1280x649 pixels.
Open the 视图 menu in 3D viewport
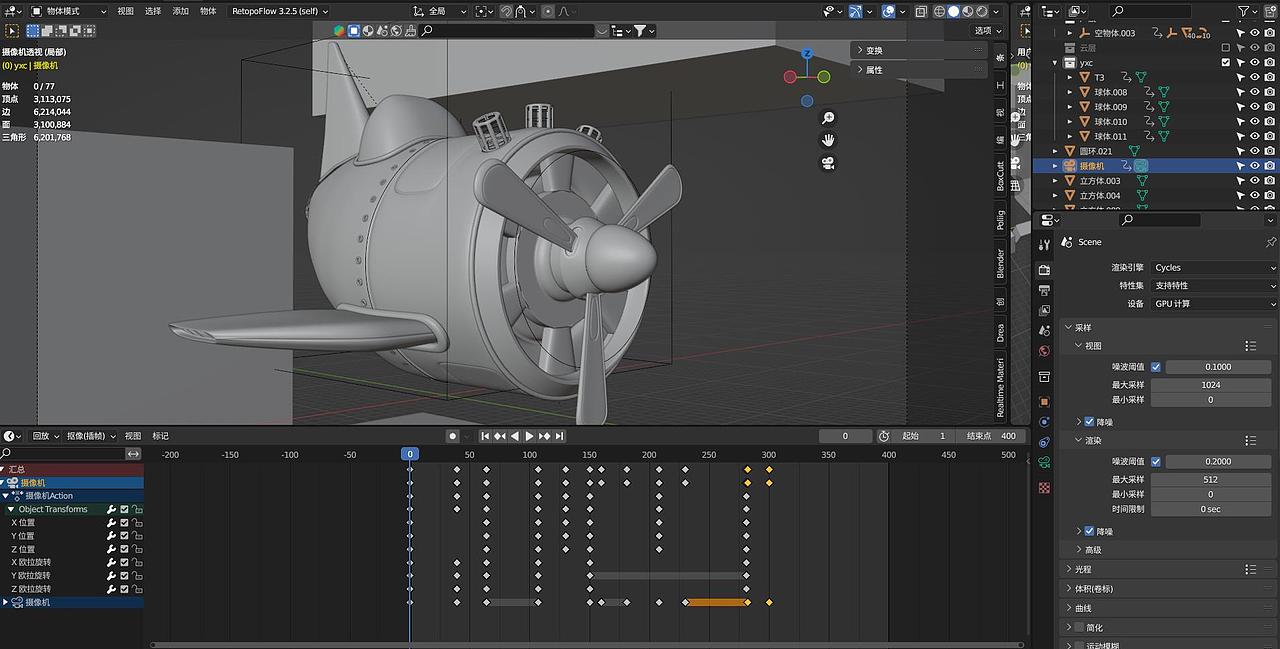125,11
